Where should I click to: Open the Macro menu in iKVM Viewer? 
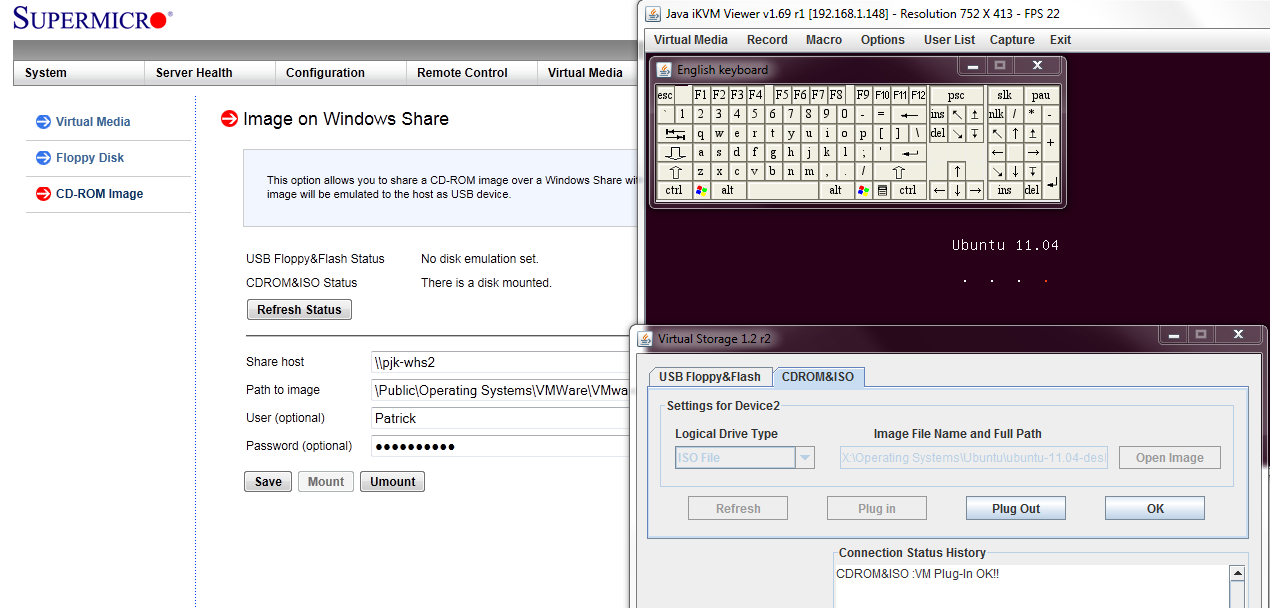coord(824,40)
